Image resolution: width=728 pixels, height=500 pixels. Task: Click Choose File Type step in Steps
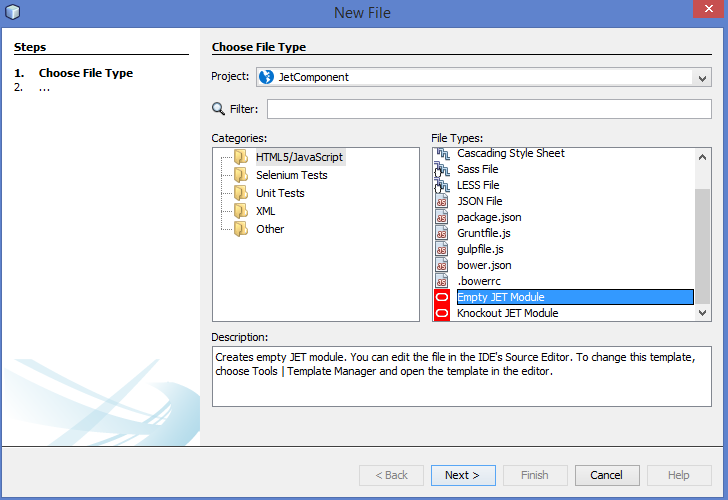click(86, 73)
